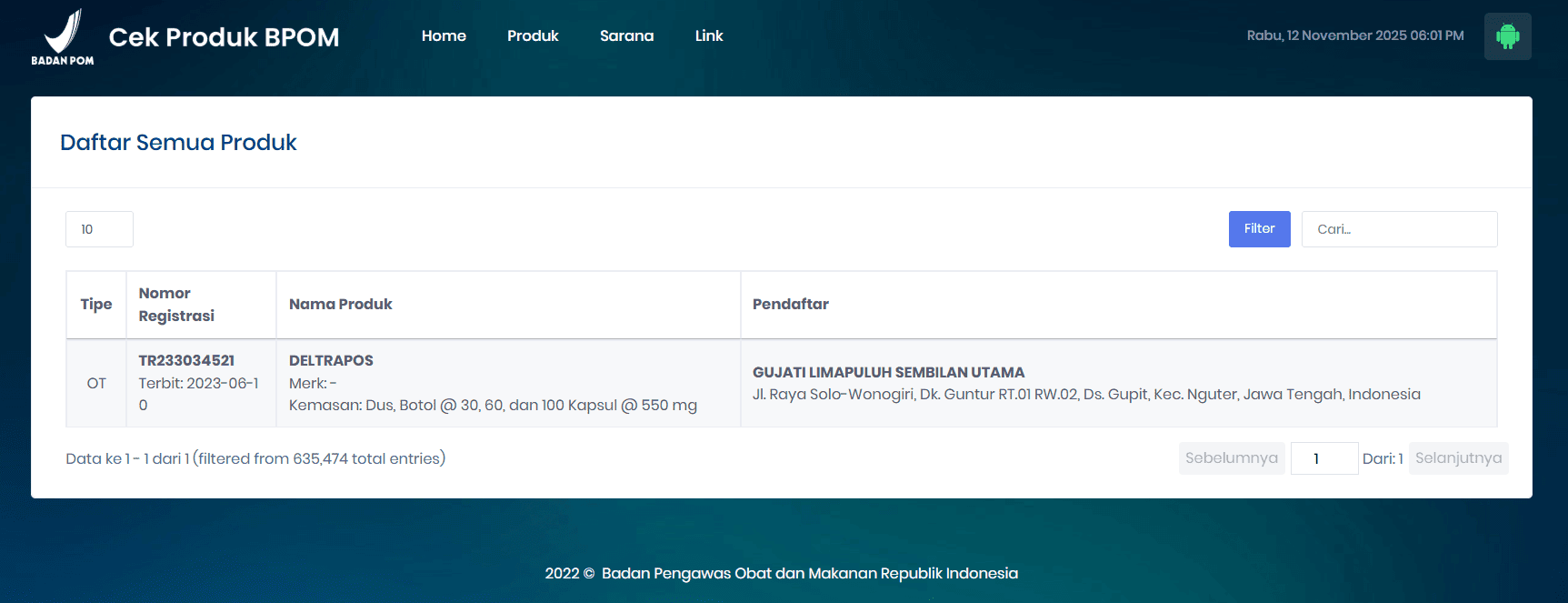The image size is (1568, 603).
Task: Click the Badan POM logo
Action: pos(63,37)
